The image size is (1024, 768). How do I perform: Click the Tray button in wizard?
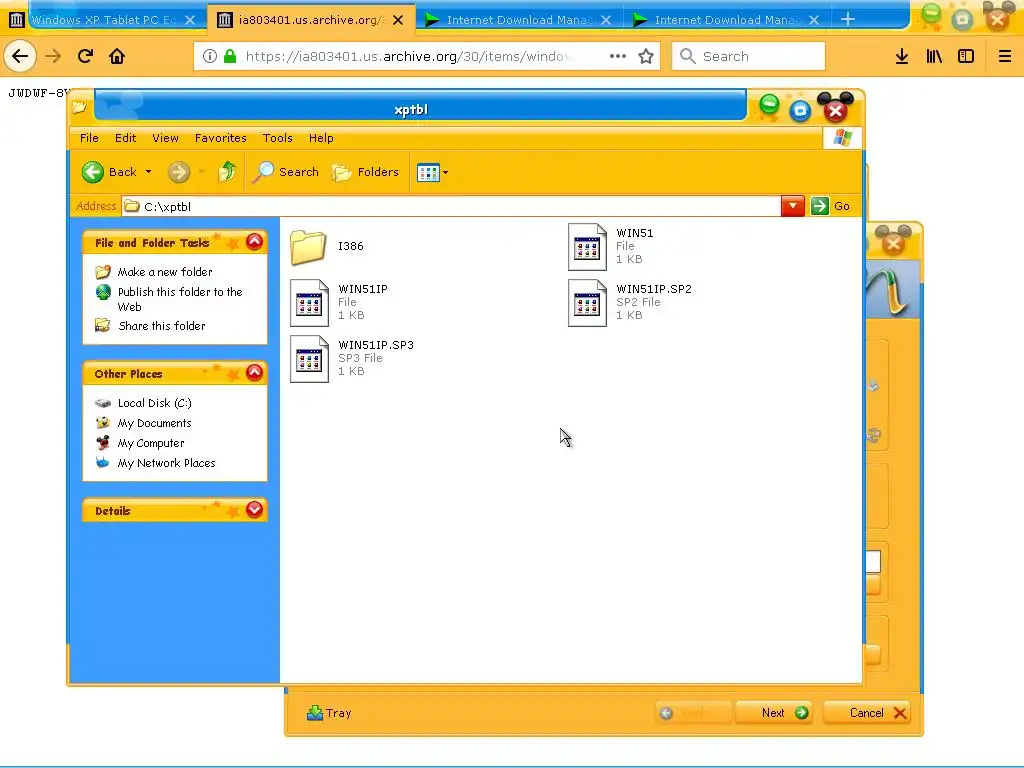point(329,713)
